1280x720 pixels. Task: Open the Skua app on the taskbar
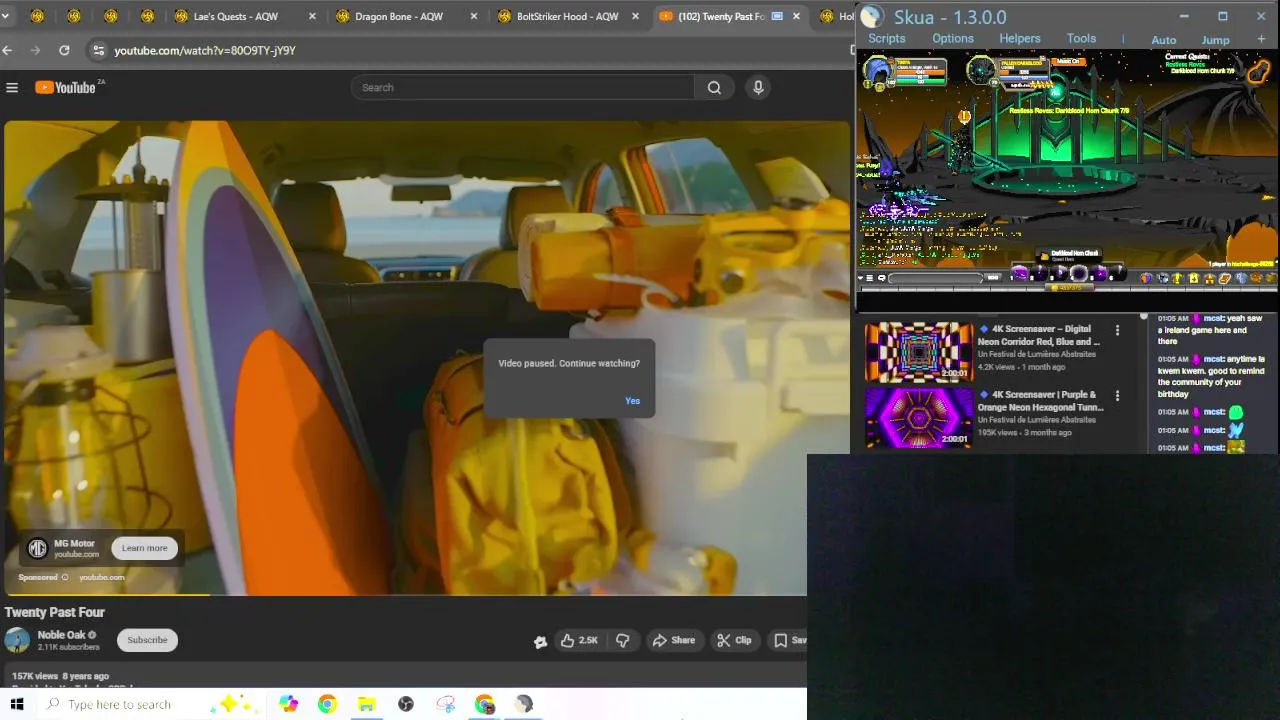click(524, 704)
